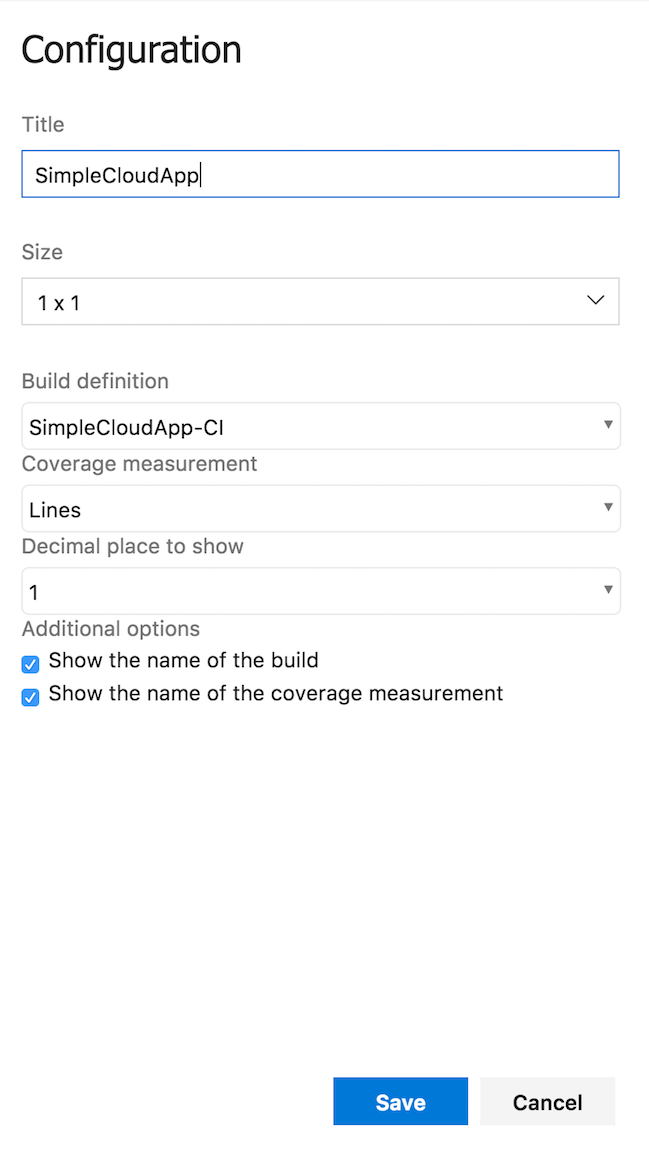This screenshot has width=649, height=1161.
Task: Click the Configuration heading
Action: pyautogui.click(x=130, y=49)
